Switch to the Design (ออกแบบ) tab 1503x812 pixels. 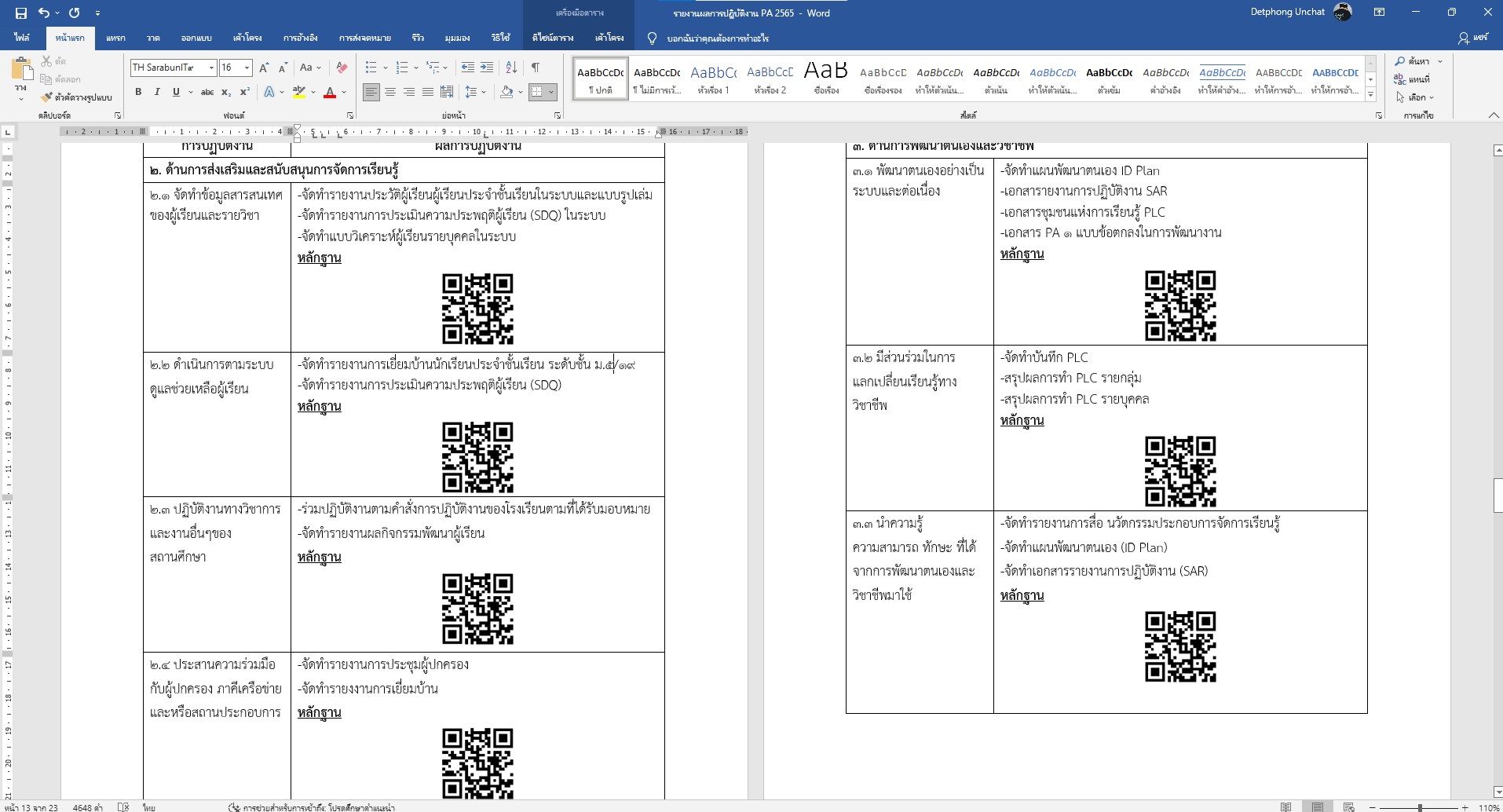[196, 38]
